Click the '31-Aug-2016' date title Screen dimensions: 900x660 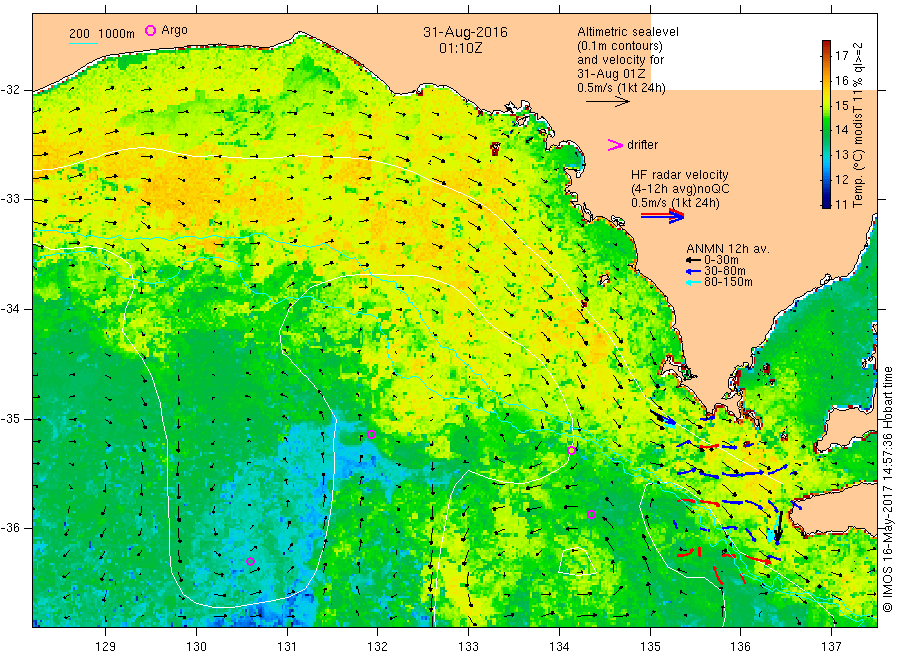pyautogui.click(x=465, y=32)
